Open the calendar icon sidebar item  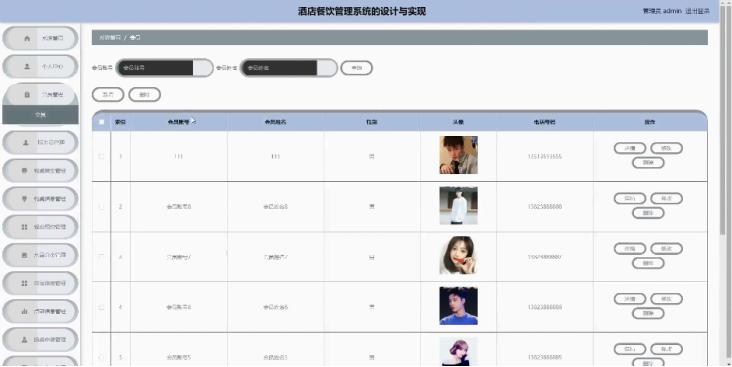click(x=40, y=255)
